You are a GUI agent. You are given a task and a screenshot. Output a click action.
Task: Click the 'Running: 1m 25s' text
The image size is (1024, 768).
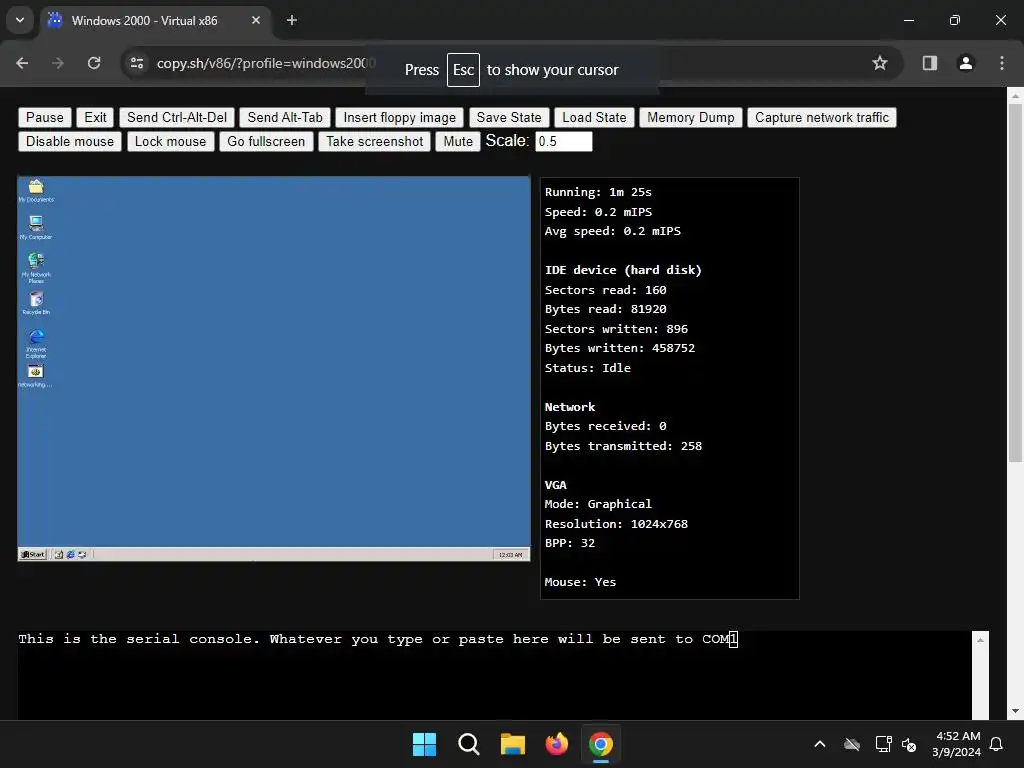[x=598, y=192]
